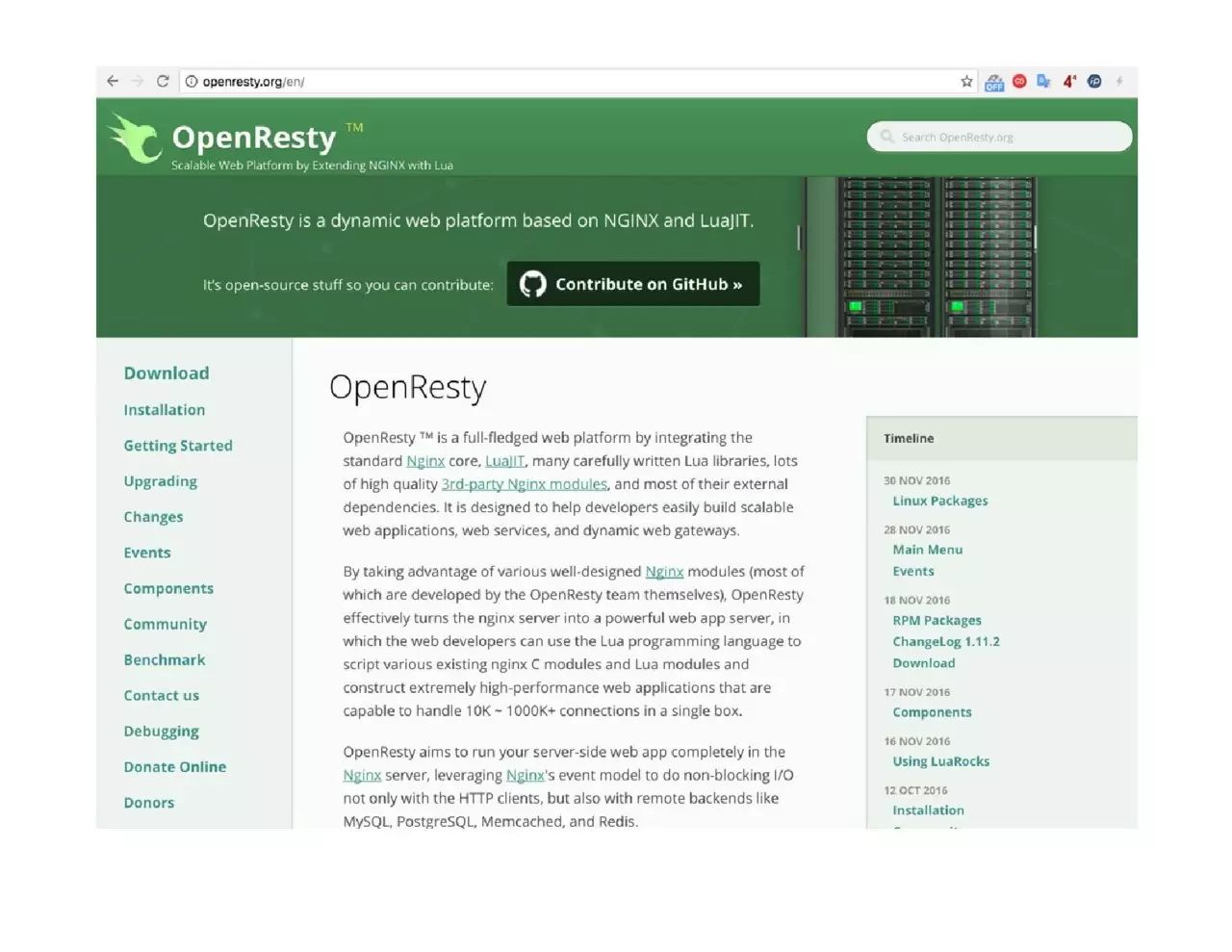The width and height of the screenshot is (1232, 952).
Task: Follow the Nginx link in the first paragraph
Action: pos(425,461)
